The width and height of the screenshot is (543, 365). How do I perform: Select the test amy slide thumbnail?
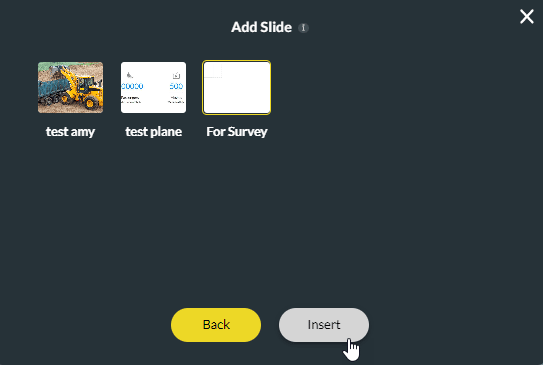pyautogui.click(x=70, y=87)
